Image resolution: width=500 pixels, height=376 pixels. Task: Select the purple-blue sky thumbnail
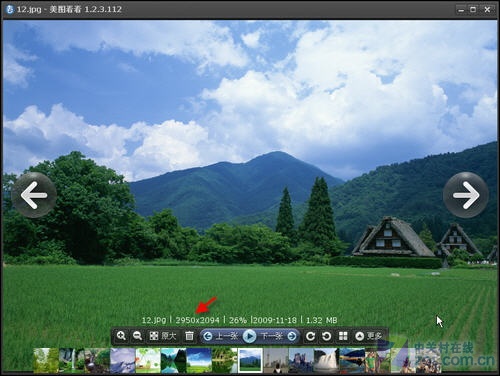coord(122,360)
